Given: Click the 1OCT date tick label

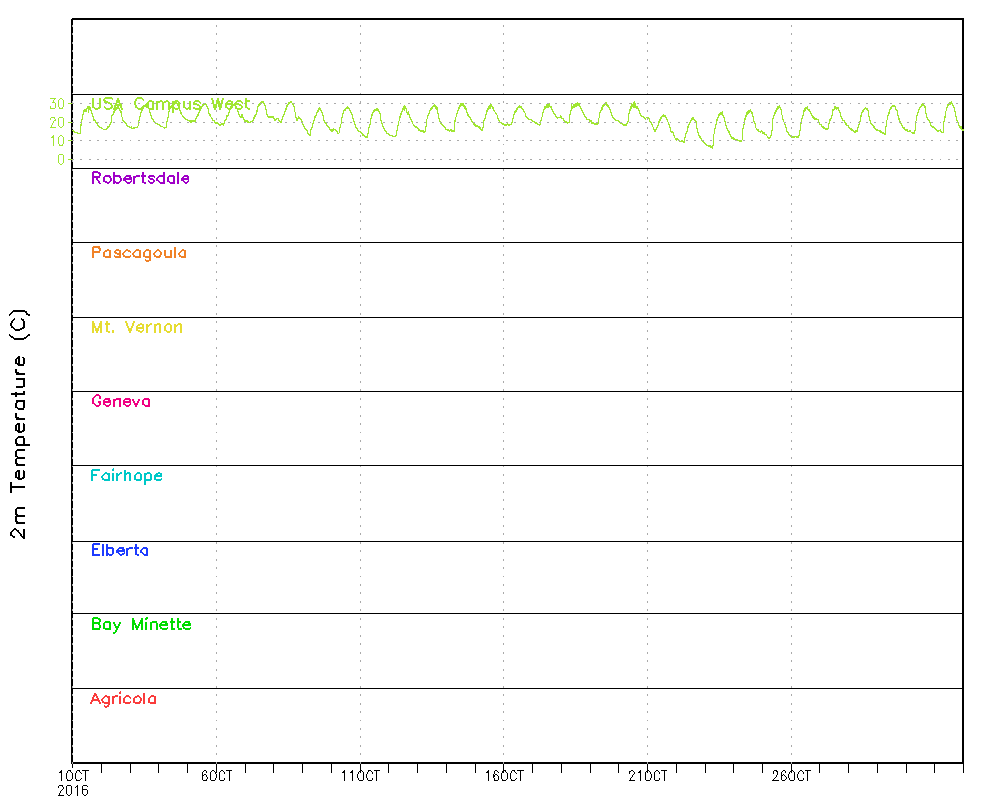Looking at the screenshot, I should pos(72,776).
